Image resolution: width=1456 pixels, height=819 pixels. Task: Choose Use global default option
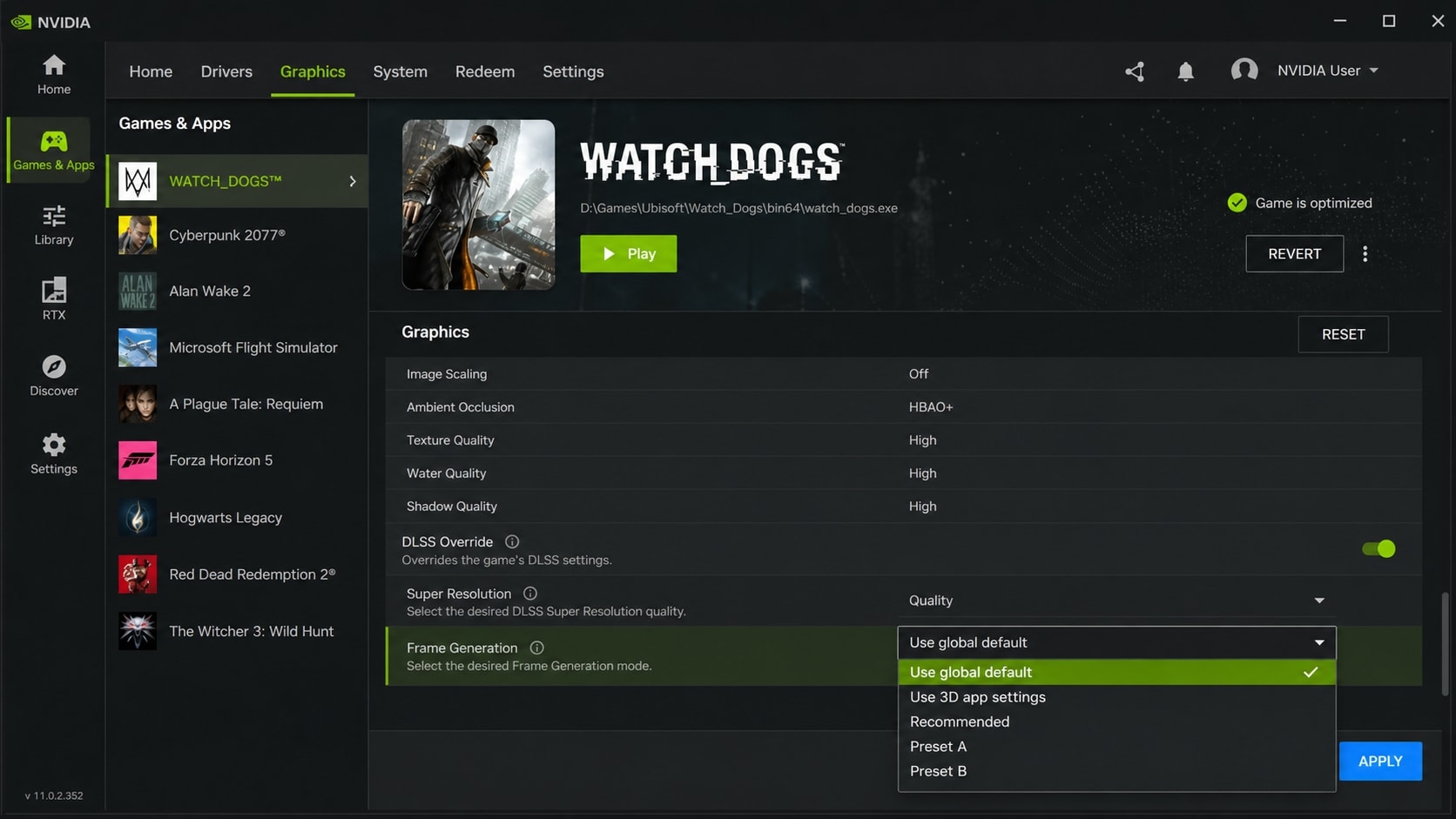(1116, 672)
